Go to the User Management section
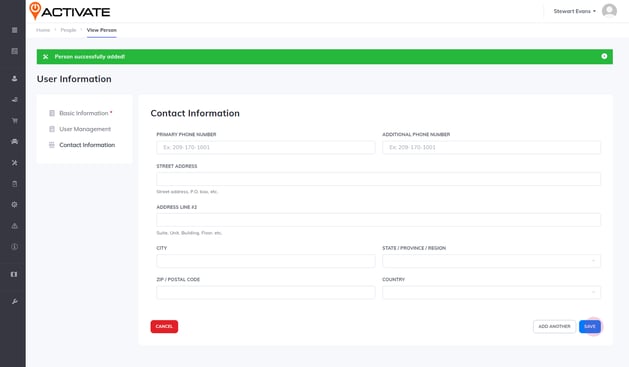This screenshot has height=367, width=629. click(80, 129)
